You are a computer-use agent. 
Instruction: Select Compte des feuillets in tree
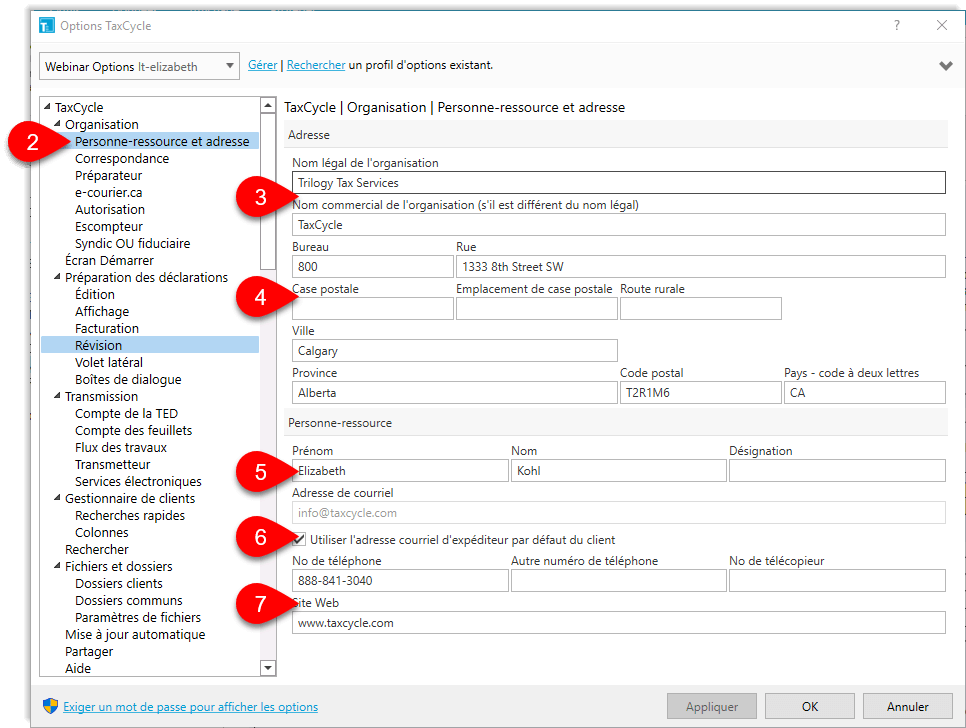(x=133, y=431)
